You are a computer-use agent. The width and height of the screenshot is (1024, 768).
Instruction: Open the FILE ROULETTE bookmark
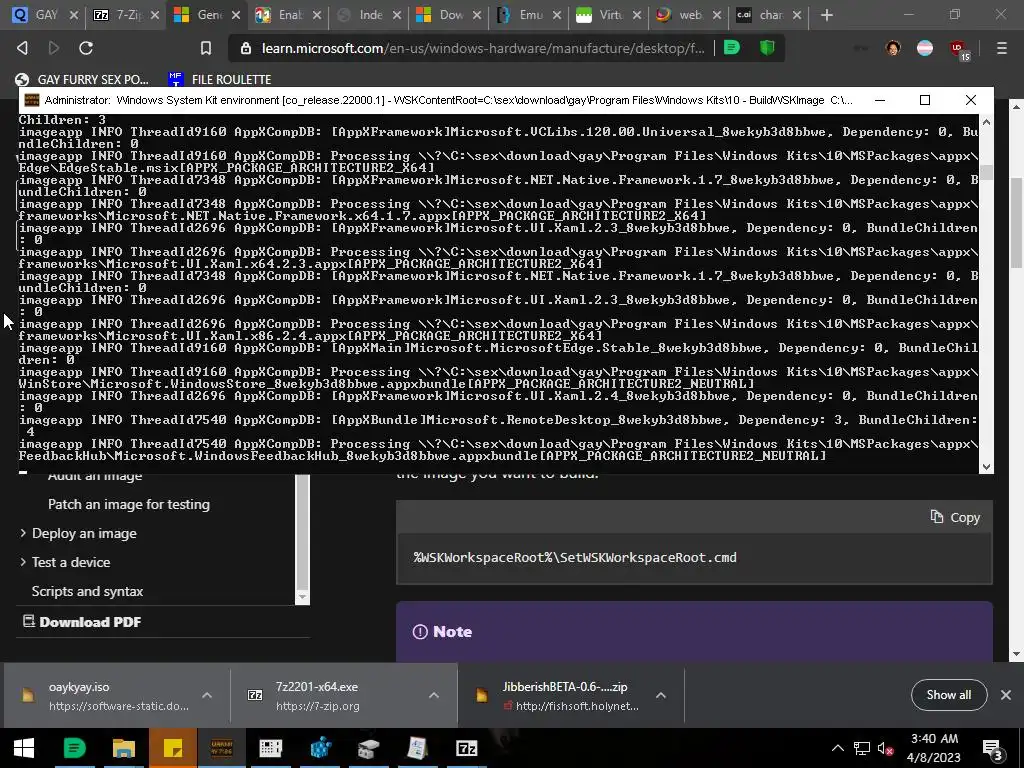[219, 80]
